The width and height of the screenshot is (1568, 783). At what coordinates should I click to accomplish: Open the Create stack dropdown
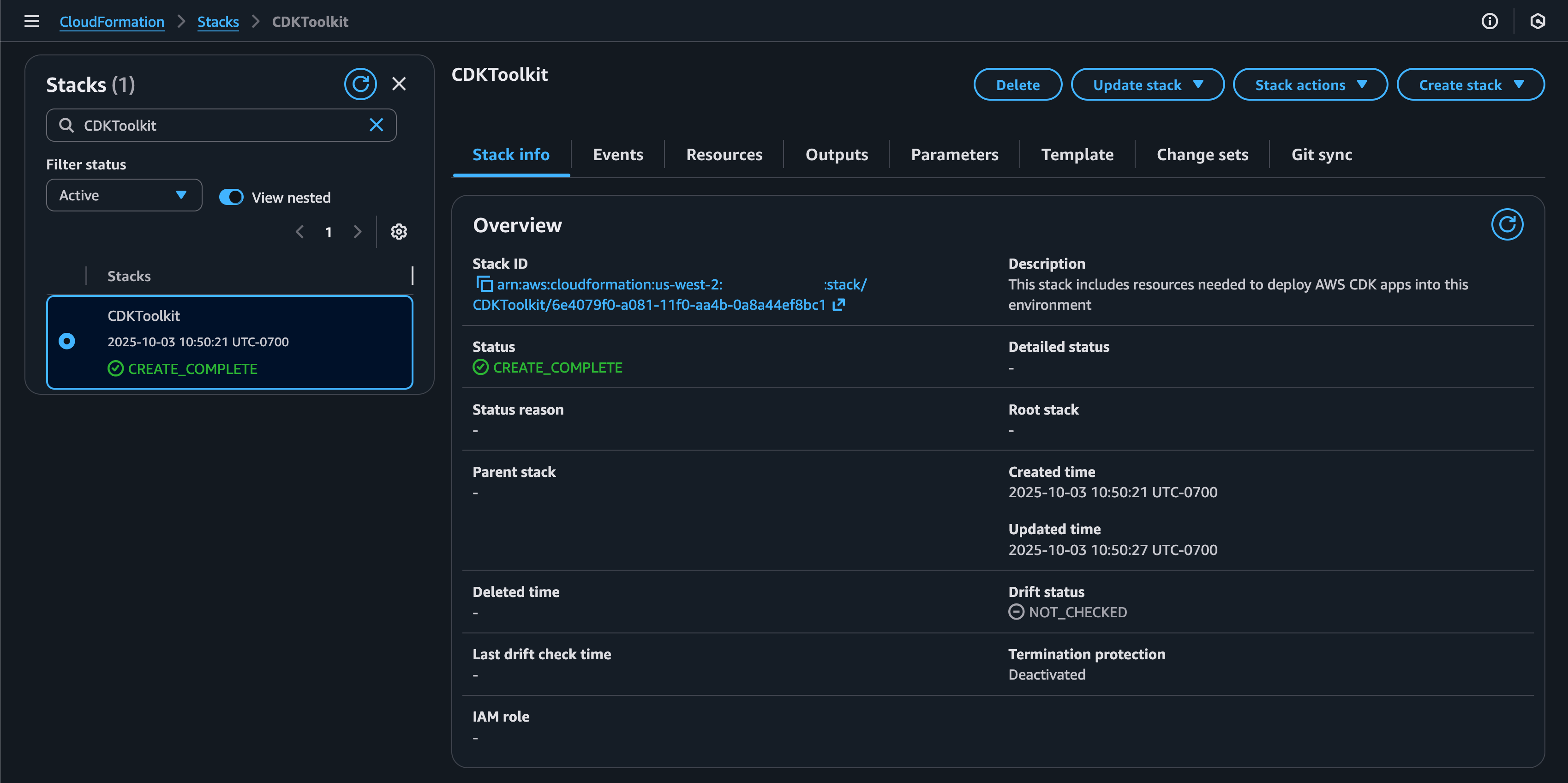coord(1470,84)
